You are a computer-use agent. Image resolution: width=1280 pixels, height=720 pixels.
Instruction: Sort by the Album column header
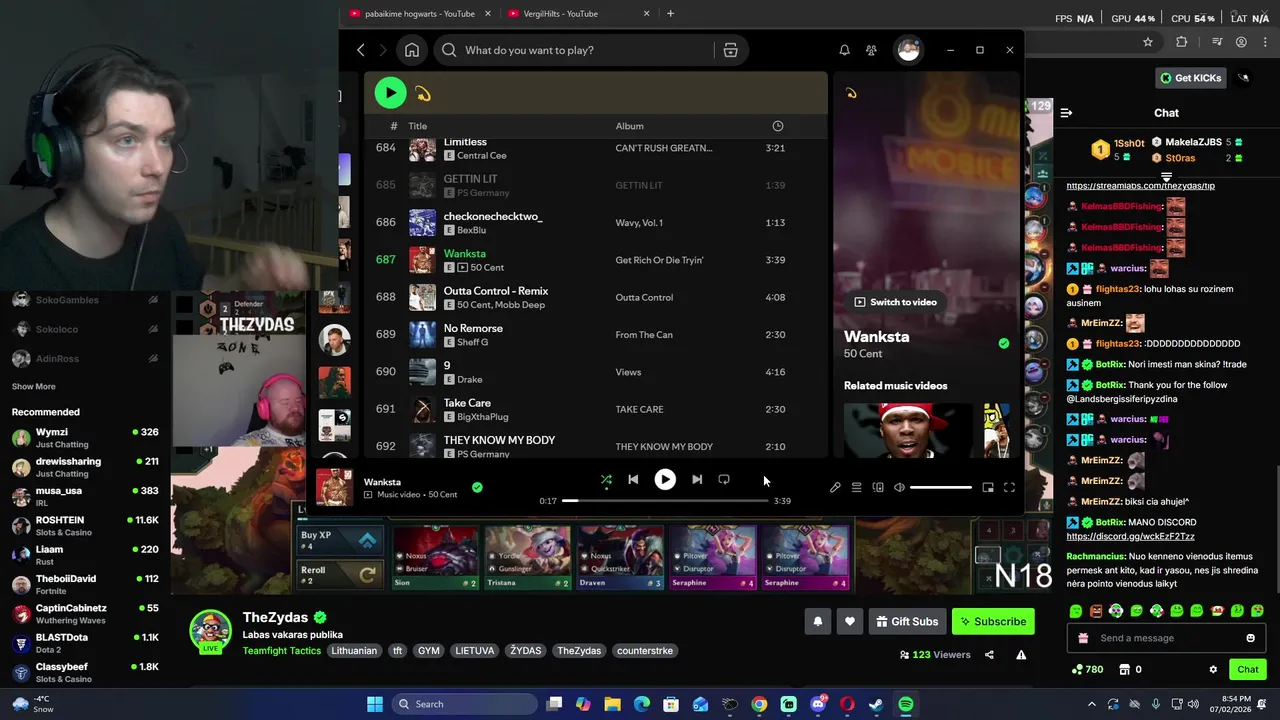(x=629, y=126)
